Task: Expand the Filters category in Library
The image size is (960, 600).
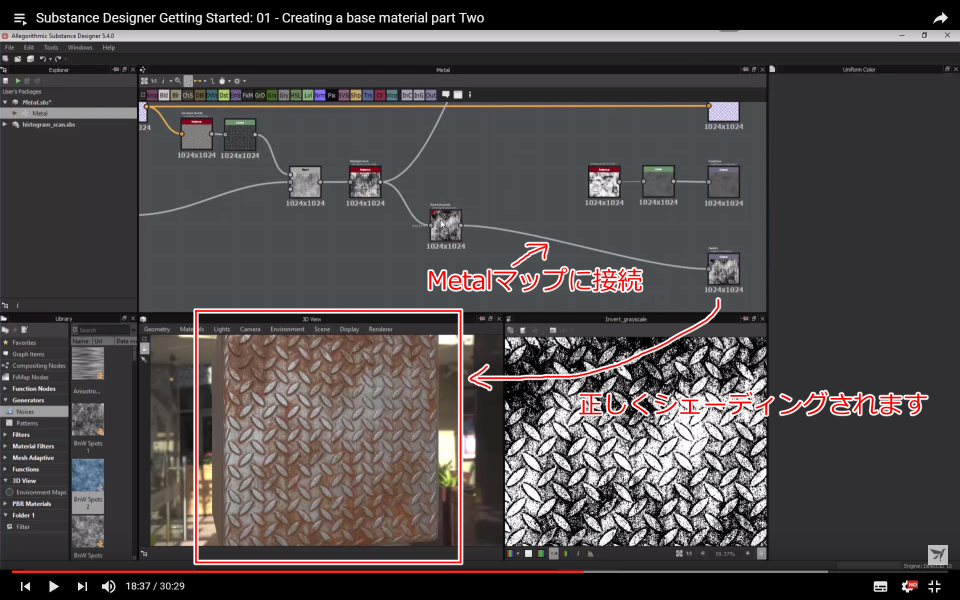Action: click(x=6, y=435)
